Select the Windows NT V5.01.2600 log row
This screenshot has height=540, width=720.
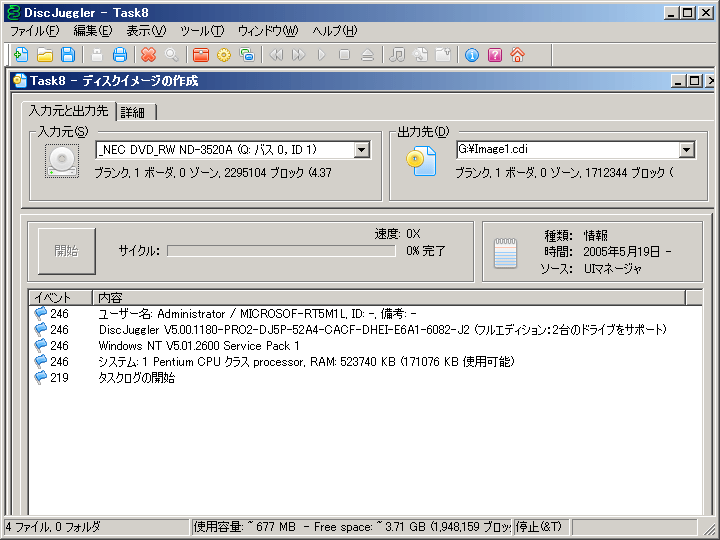click(x=365, y=346)
